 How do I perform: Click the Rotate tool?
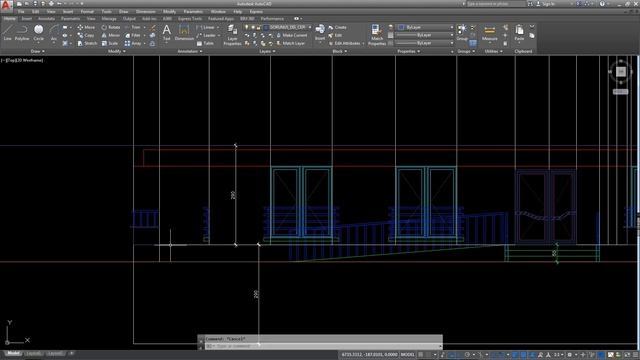tap(111, 27)
